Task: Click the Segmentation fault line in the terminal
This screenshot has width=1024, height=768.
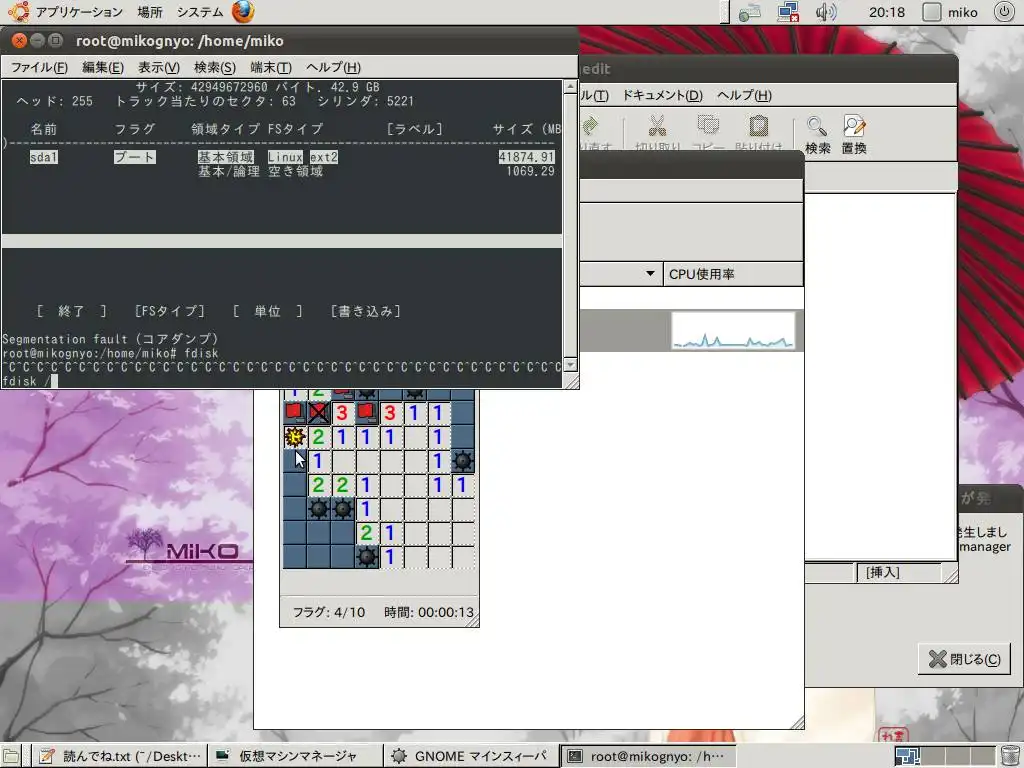Action: 110,339
